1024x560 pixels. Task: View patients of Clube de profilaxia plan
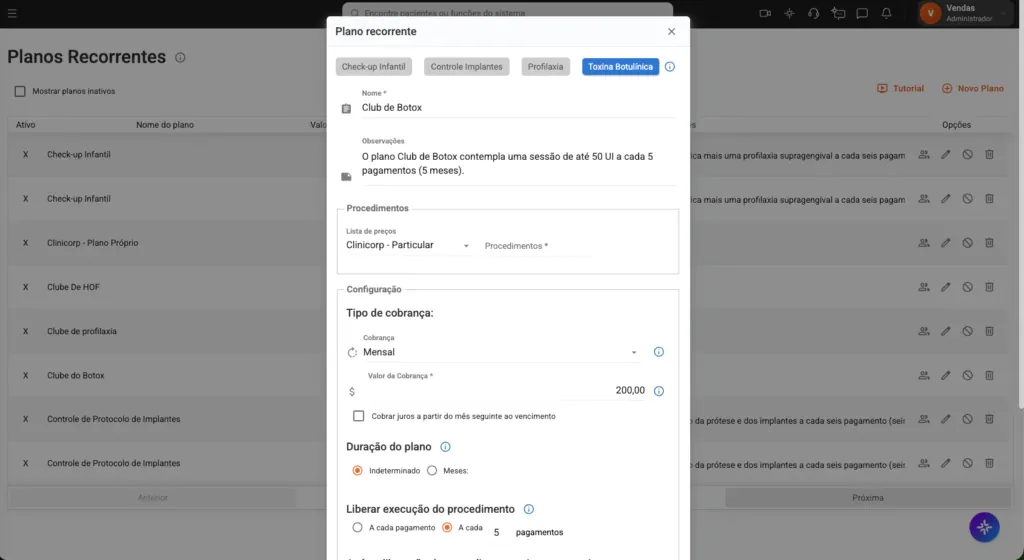pos(924,331)
